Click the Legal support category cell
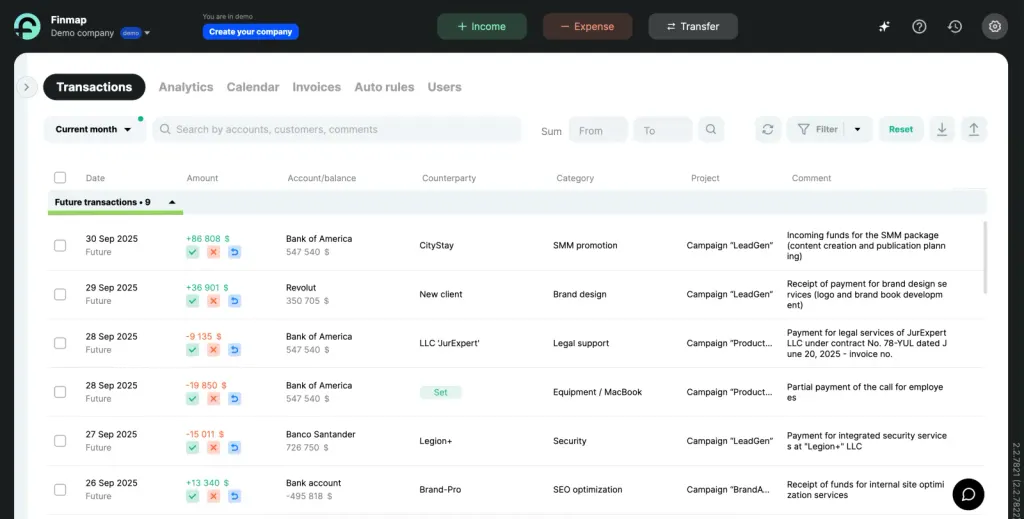Viewport: 1024px width, 519px height. pos(581,343)
